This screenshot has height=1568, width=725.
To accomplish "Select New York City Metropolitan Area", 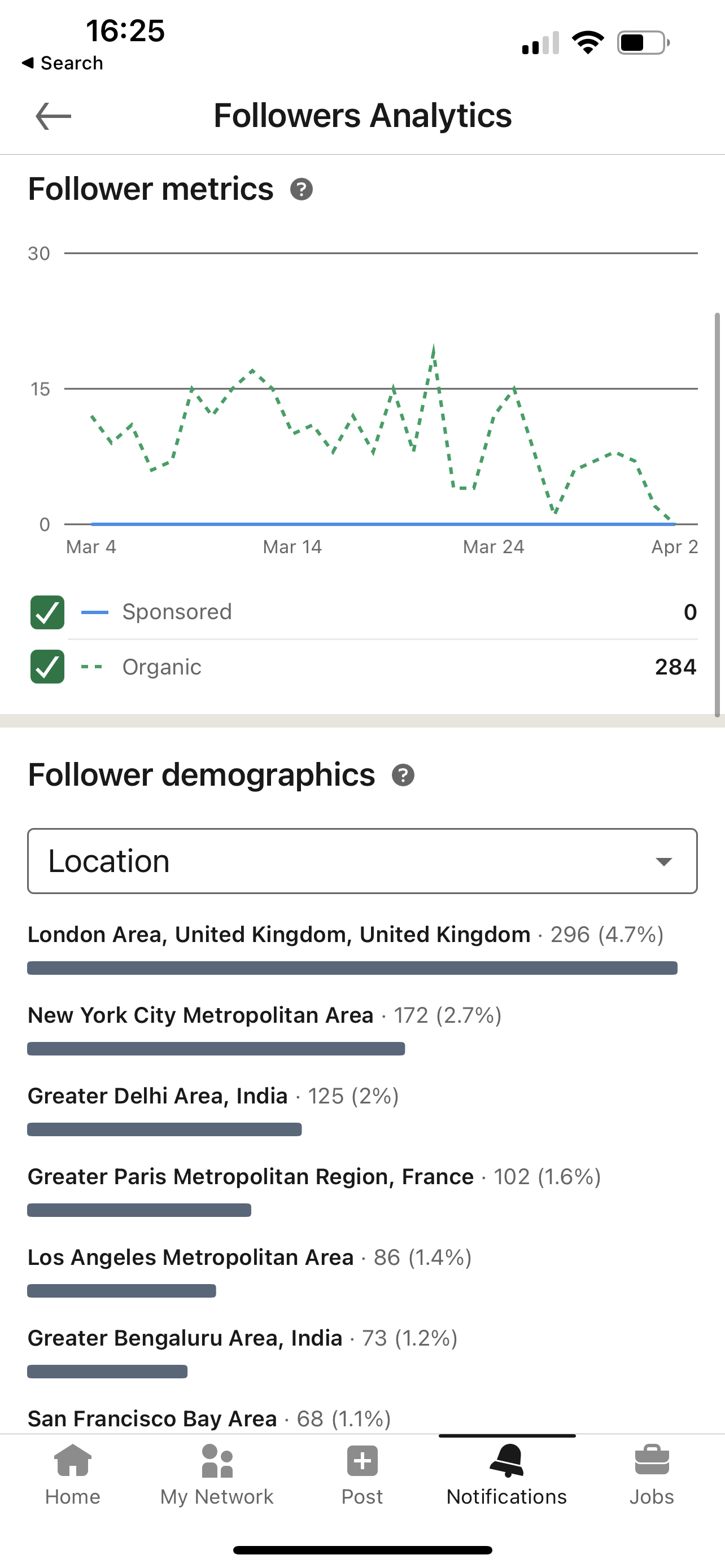I will pos(201,1015).
